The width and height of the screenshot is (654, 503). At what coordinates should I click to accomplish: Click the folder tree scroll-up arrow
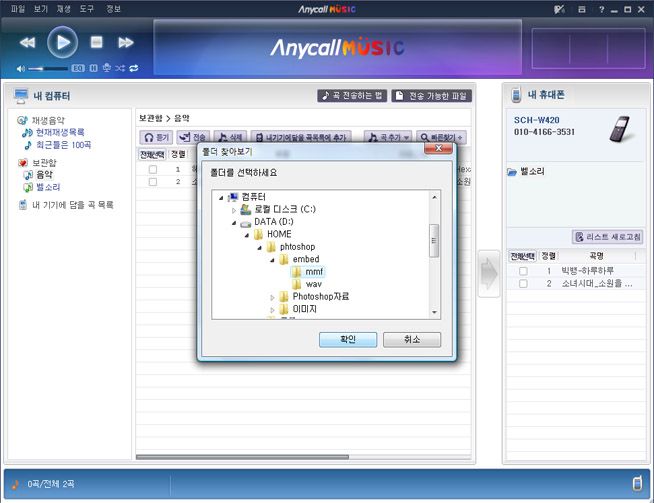click(x=434, y=197)
